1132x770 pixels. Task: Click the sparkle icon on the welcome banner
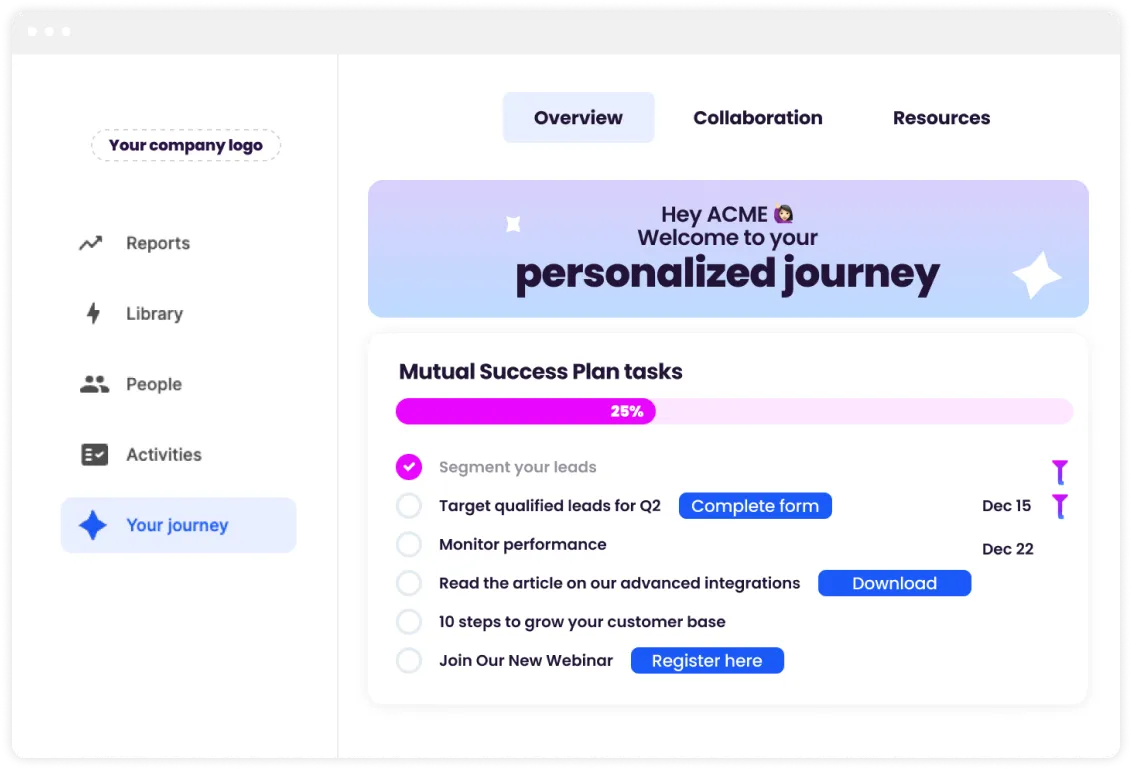point(1037,275)
